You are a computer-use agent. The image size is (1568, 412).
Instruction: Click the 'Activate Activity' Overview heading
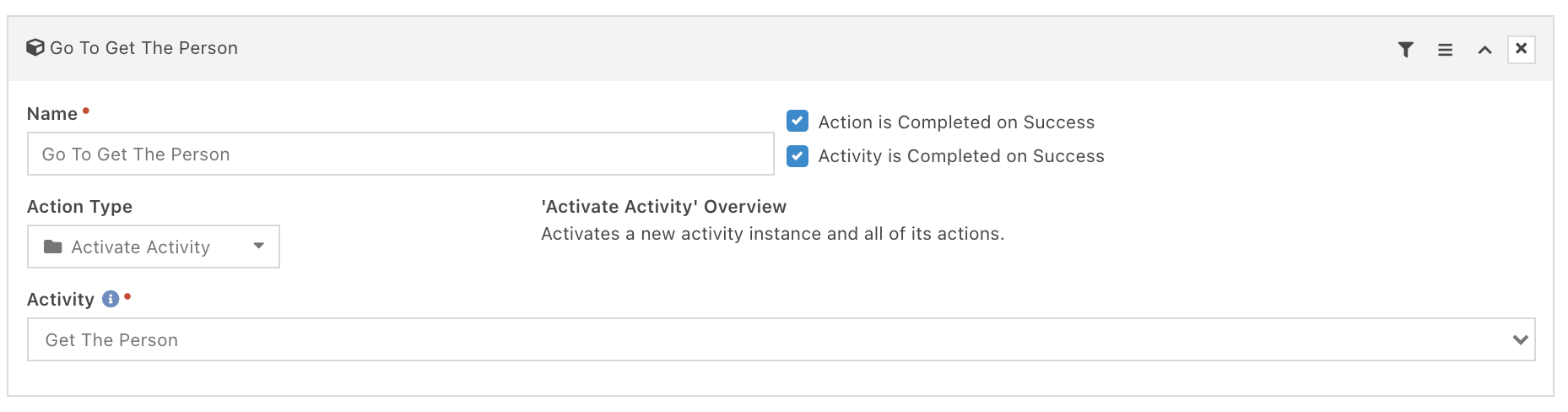coord(663,207)
